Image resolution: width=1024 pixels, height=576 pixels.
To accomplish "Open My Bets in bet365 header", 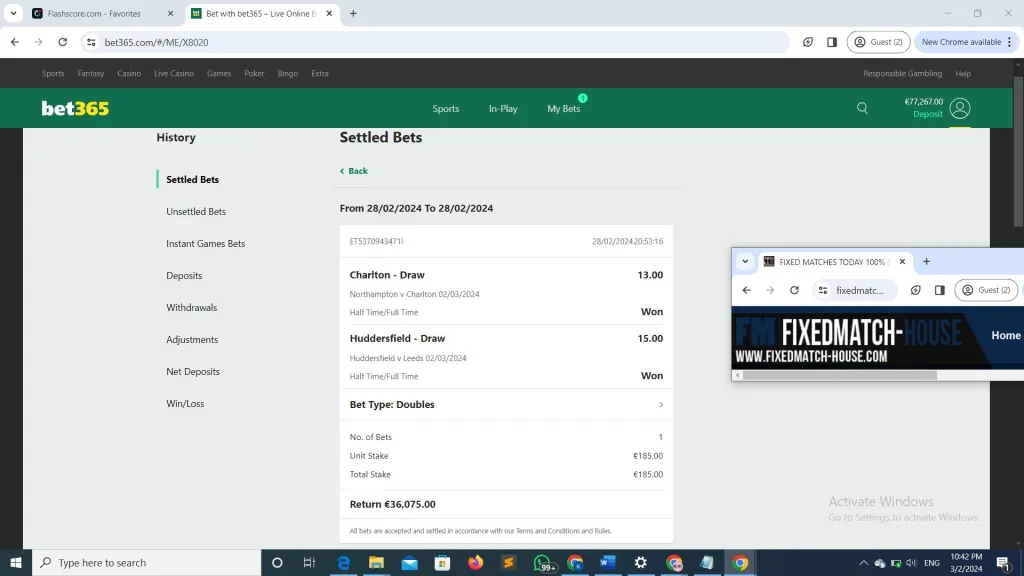I will point(563,108).
